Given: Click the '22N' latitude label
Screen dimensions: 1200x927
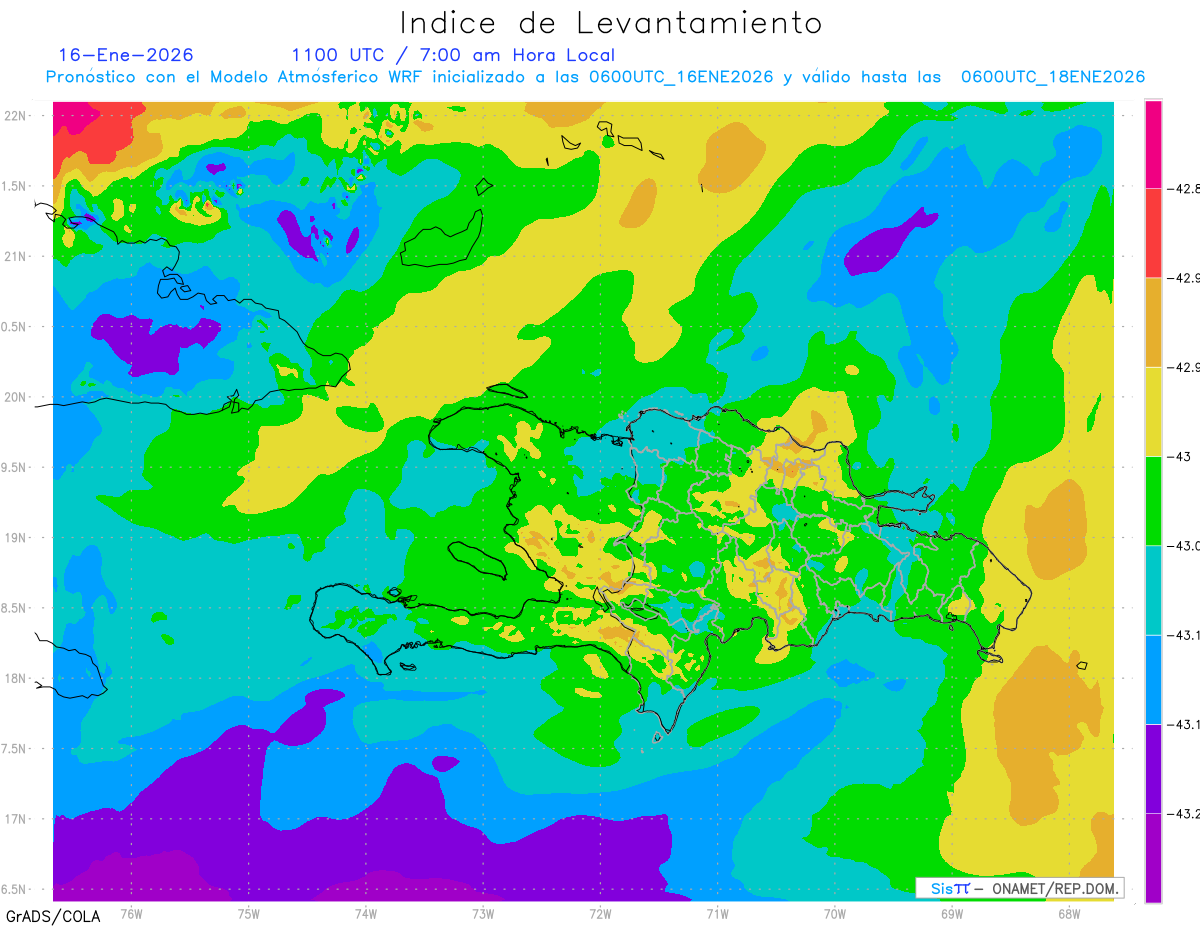Looking at the screenshot, I should pos(17,116).
